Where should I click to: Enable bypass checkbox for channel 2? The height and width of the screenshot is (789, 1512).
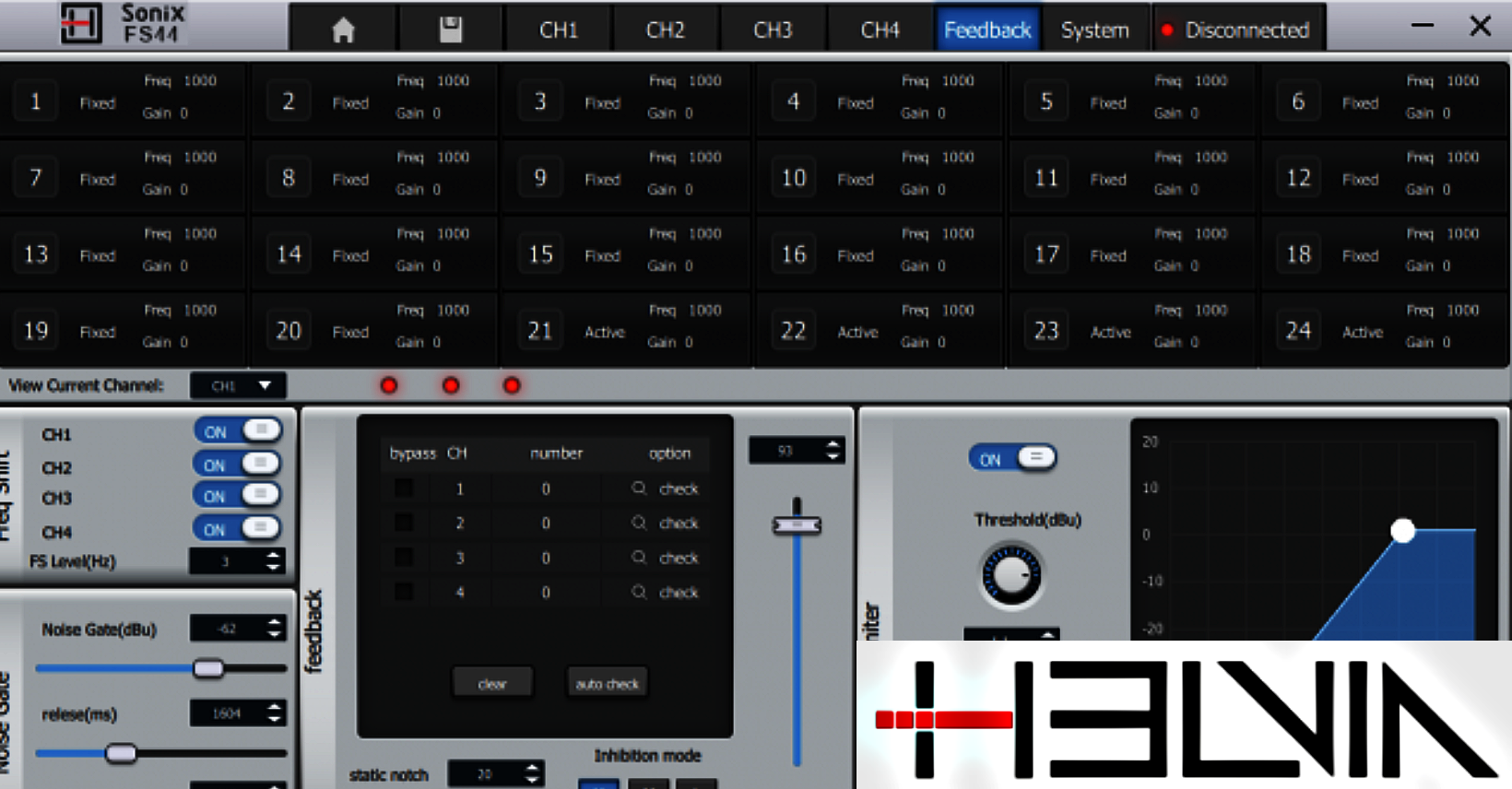pyautogui.click(x=404, y=523)
